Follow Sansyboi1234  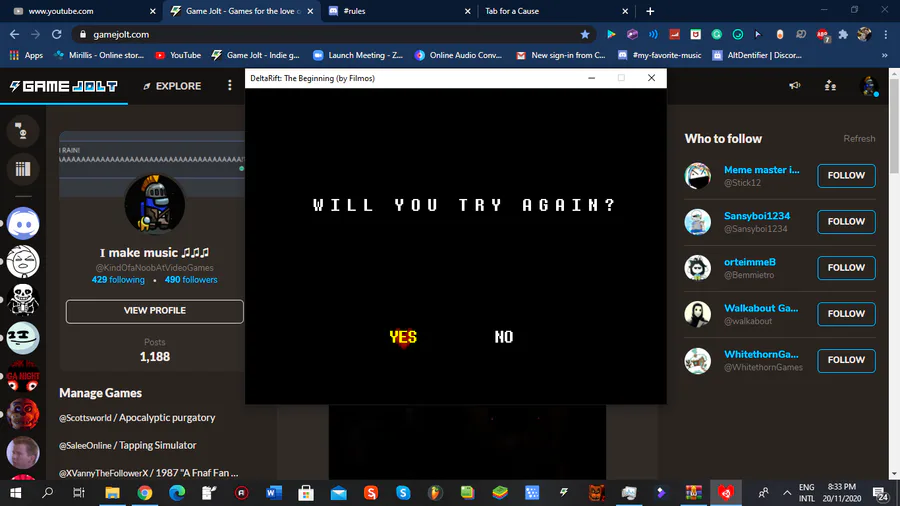pos(846,221)
